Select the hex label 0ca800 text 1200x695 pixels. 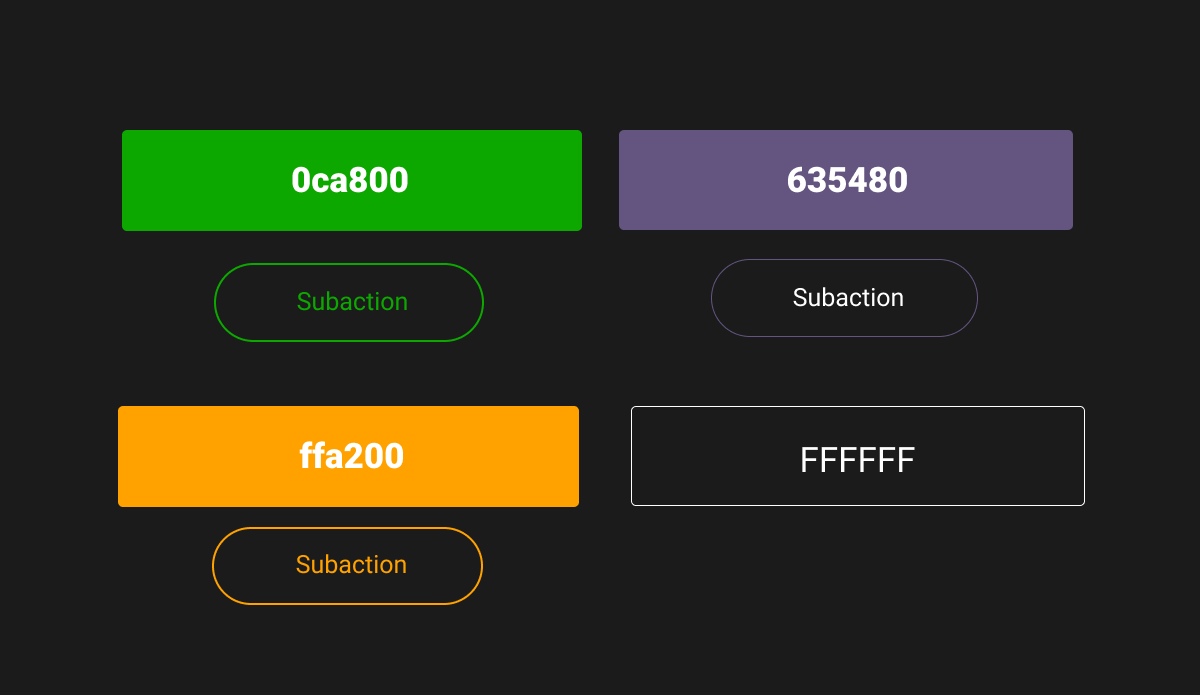[350, 180]
